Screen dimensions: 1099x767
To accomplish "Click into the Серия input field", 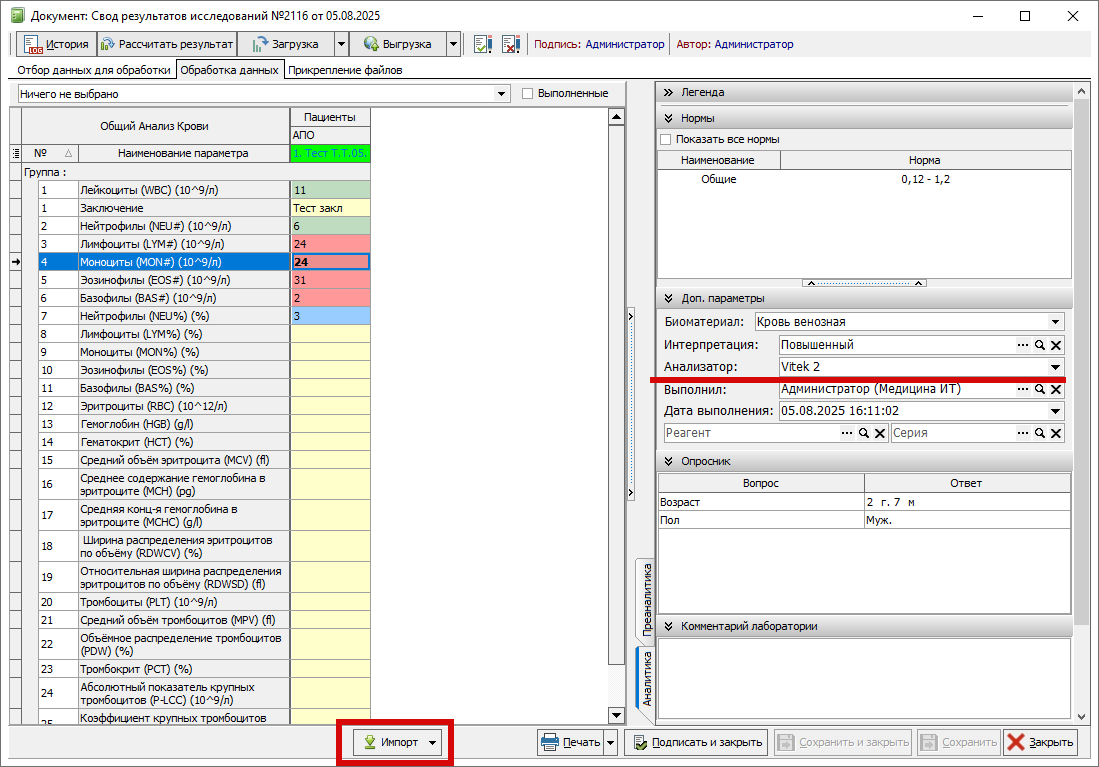I will [953, 433].
